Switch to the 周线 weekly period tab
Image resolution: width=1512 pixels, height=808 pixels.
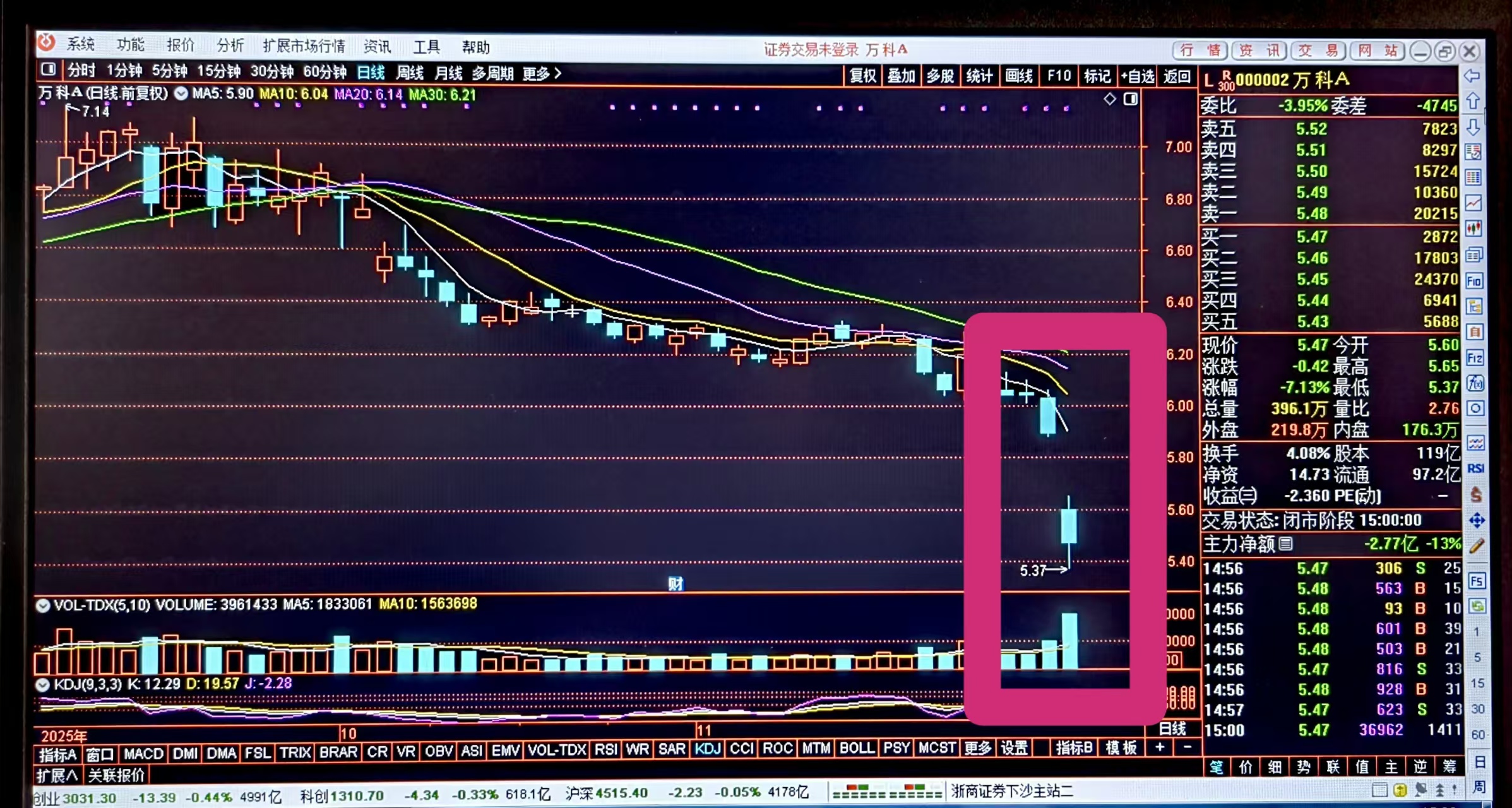(x=409, y=73)
